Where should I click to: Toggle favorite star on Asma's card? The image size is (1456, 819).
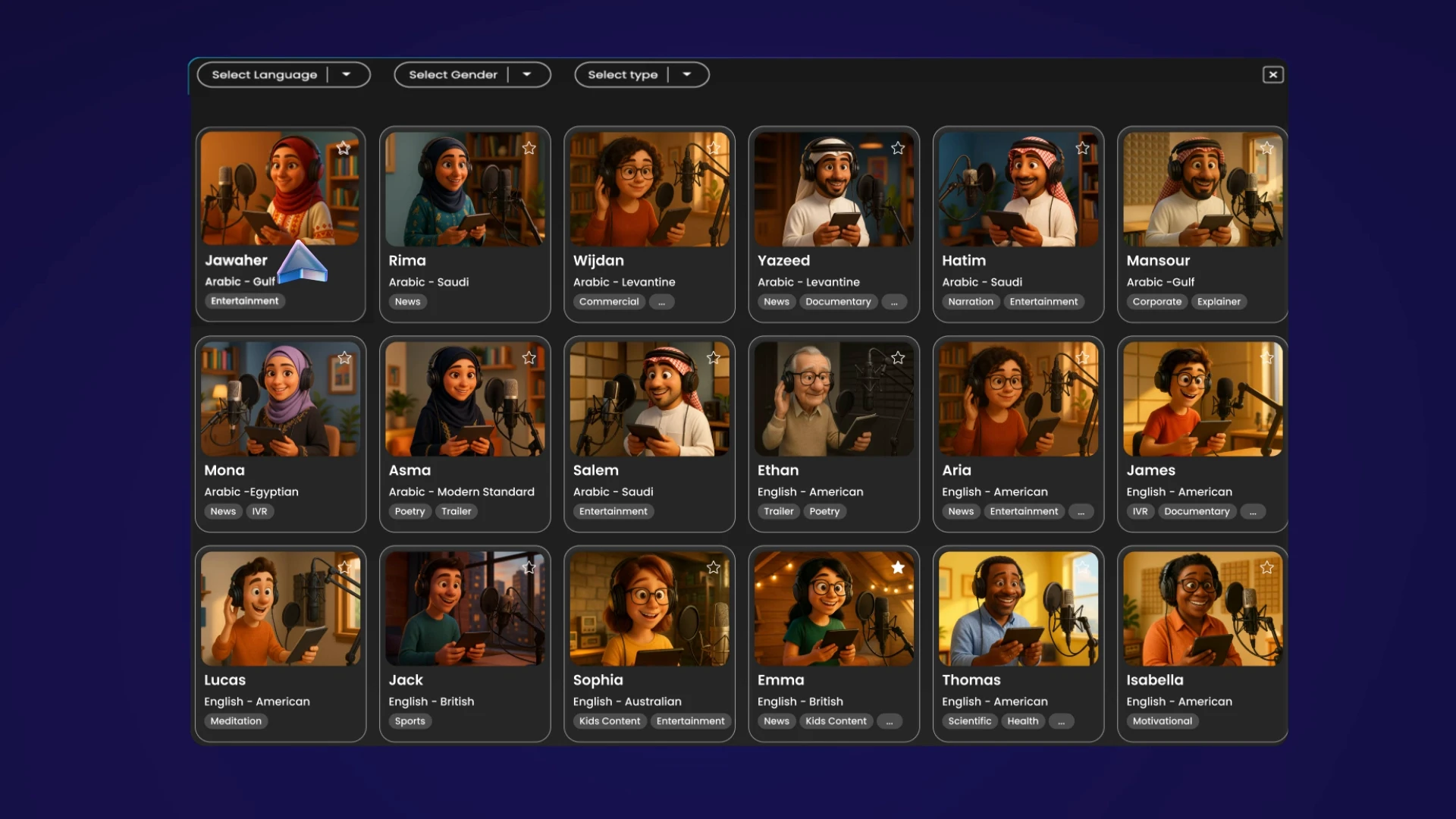click(x=529, y=357)
